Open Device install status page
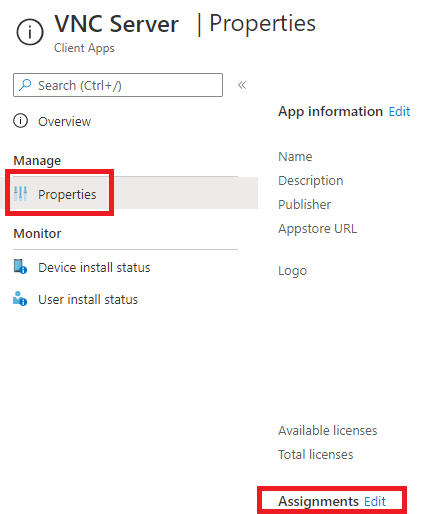Screen dimensions: 433x514 [94, 268]
